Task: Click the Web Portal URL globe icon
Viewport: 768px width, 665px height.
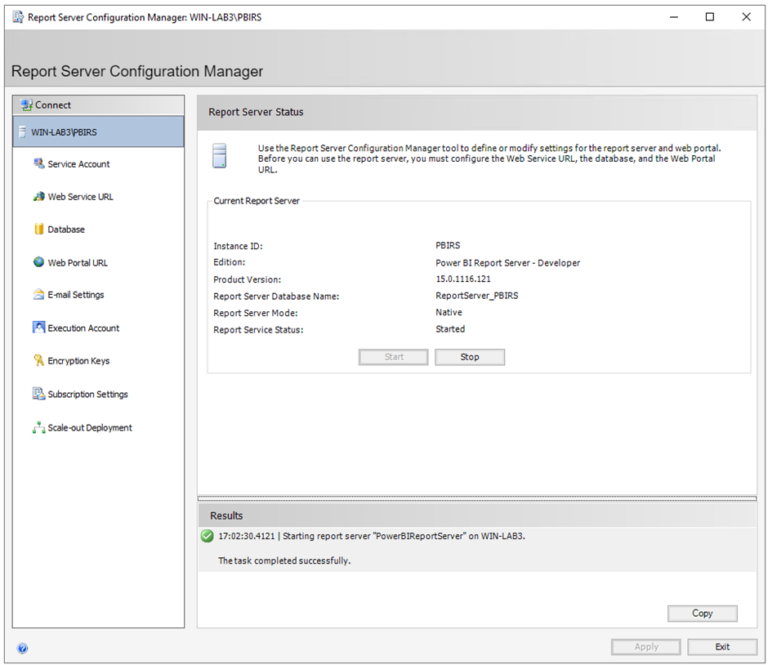Action: tap(39, 263)
